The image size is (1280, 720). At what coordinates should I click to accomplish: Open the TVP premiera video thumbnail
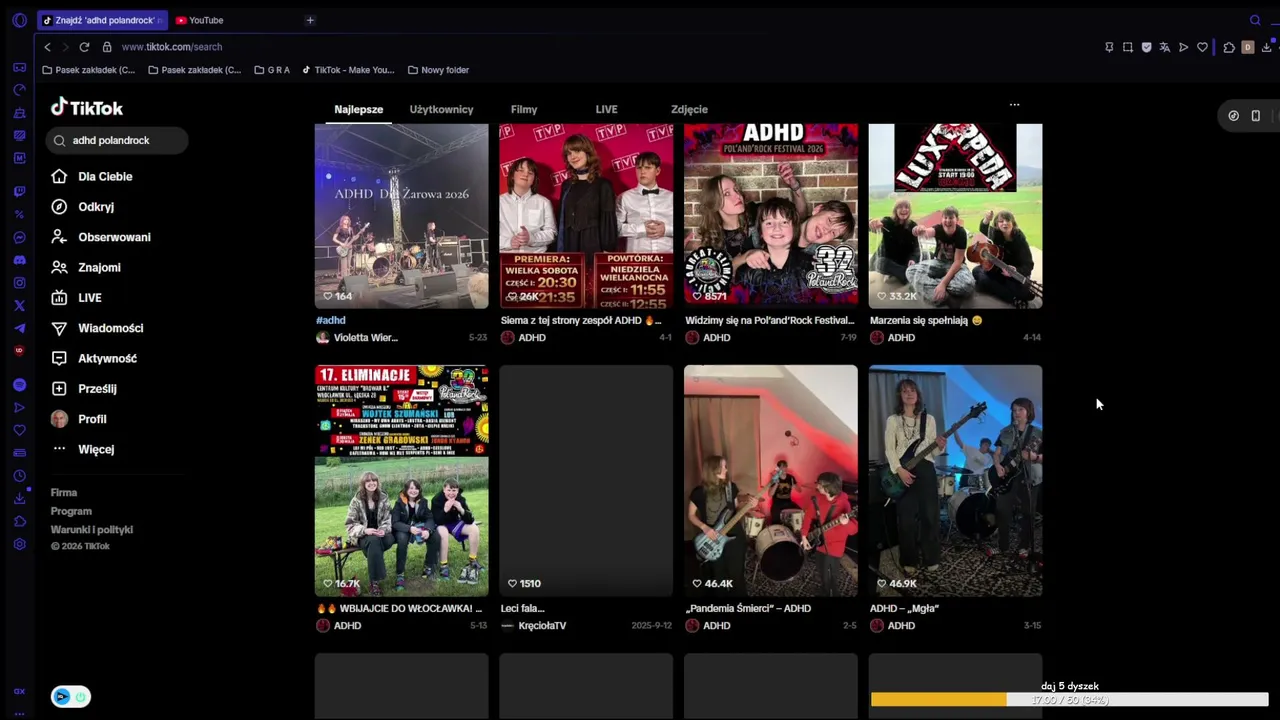(586, 216)
